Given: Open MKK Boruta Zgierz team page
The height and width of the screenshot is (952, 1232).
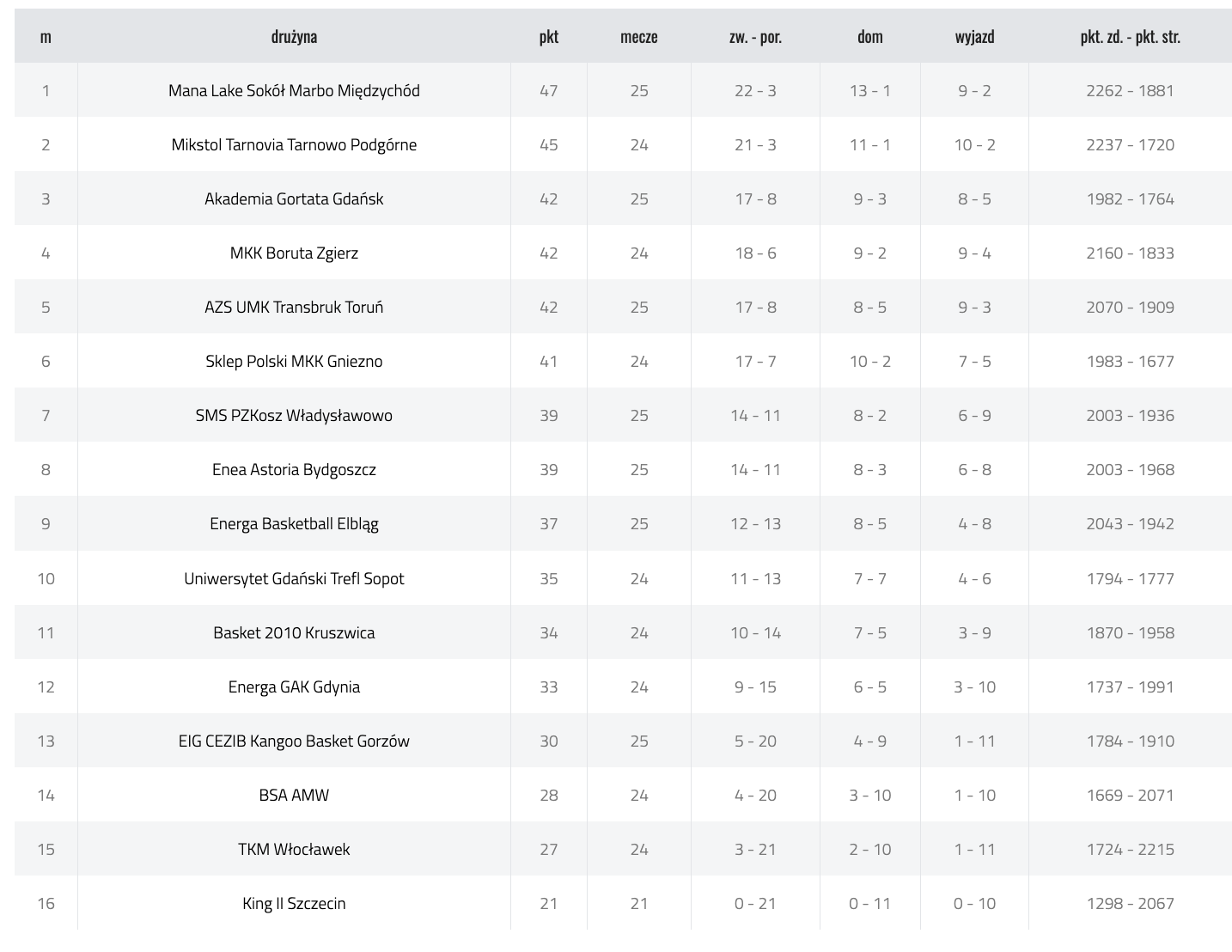Looking at the screenshot, I should click(x=294, y=253).
